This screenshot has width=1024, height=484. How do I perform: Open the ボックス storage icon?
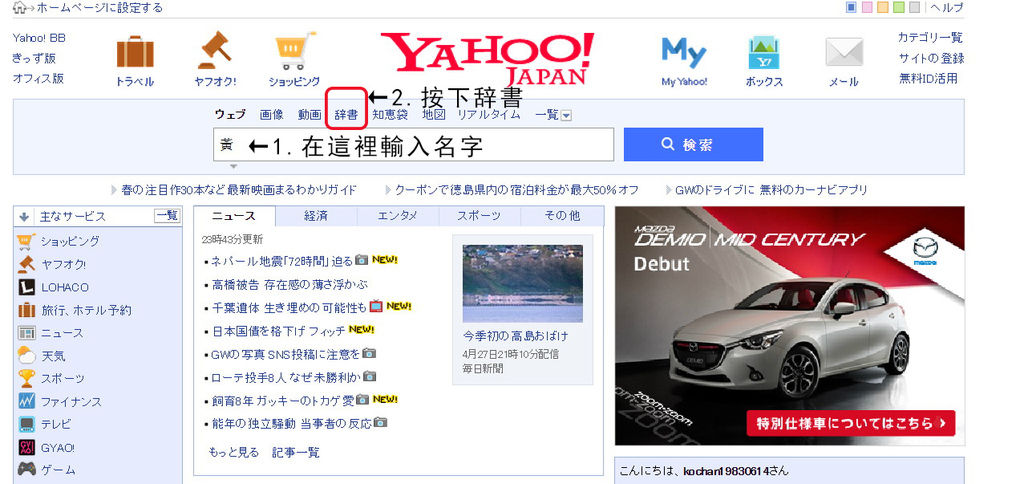point(764,53)
